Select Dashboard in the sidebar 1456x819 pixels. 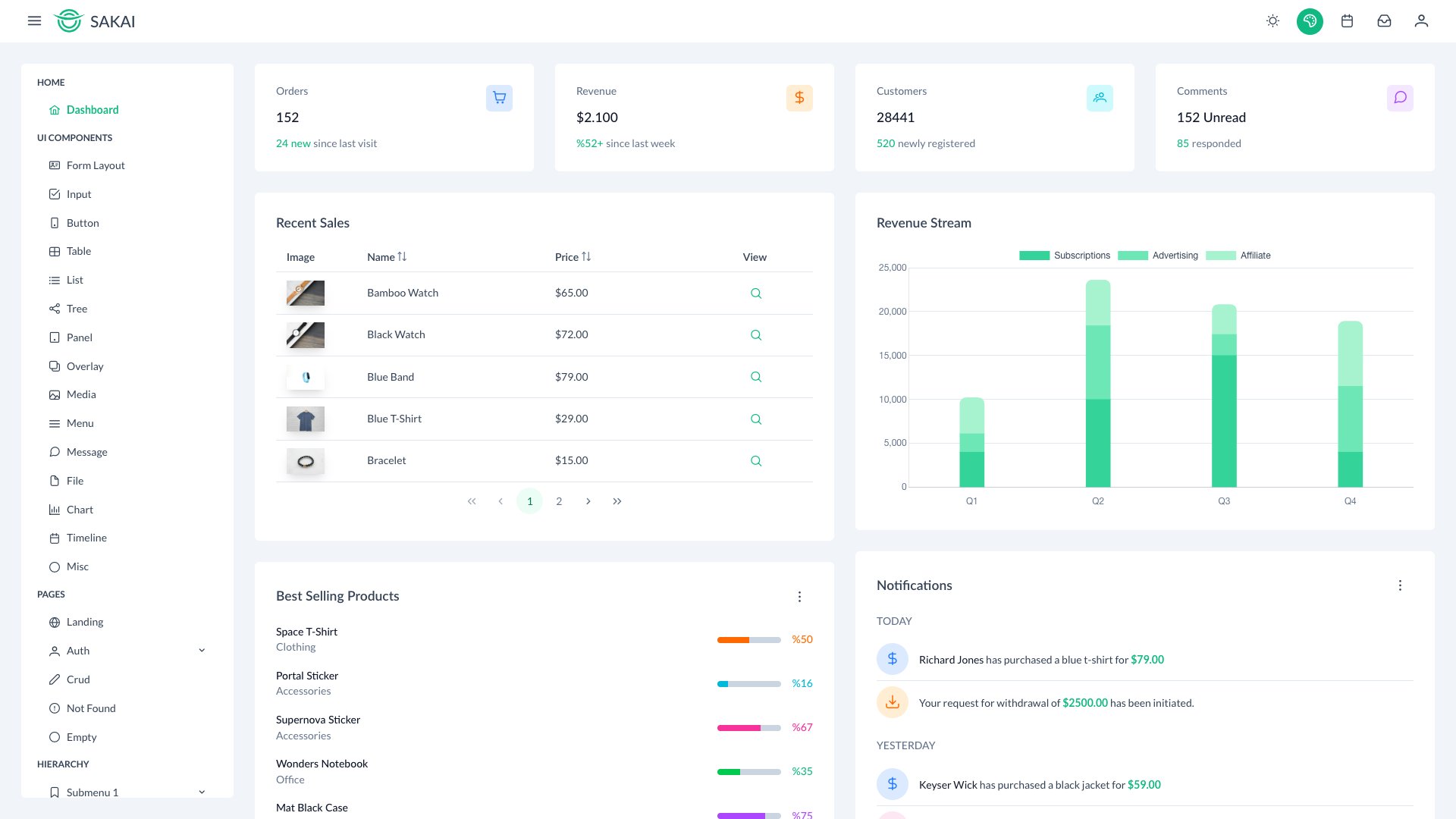pyautogui.click(x=93, y=109)
